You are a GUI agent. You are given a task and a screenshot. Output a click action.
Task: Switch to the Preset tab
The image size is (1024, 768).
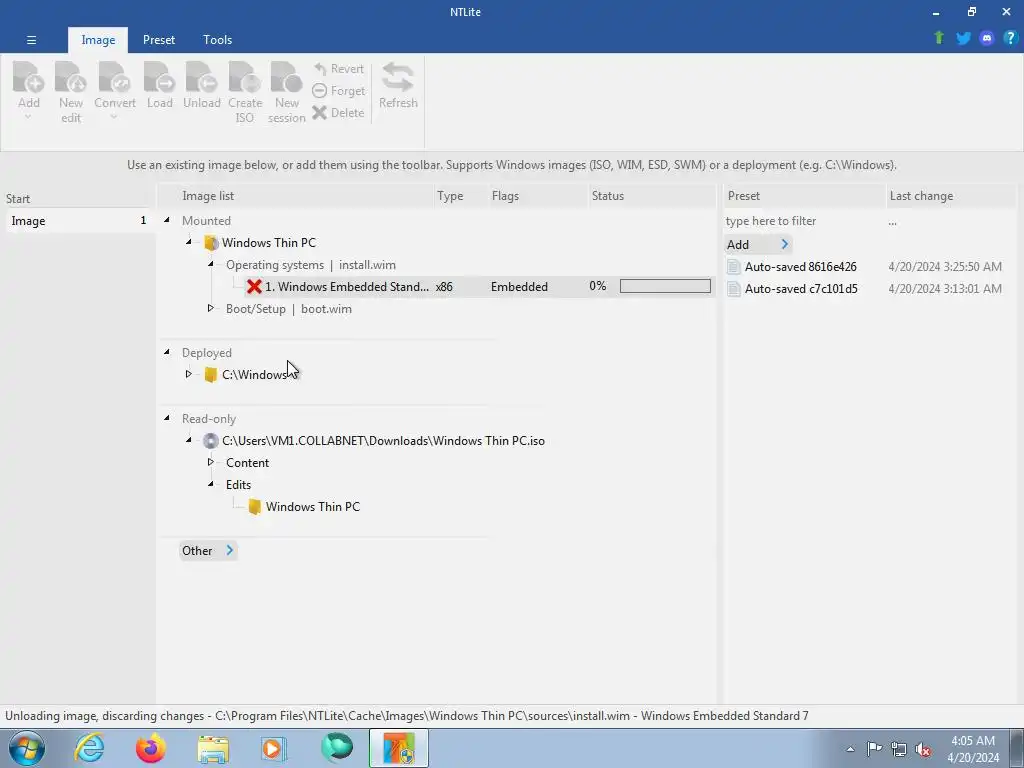click(x=159, y=40)
